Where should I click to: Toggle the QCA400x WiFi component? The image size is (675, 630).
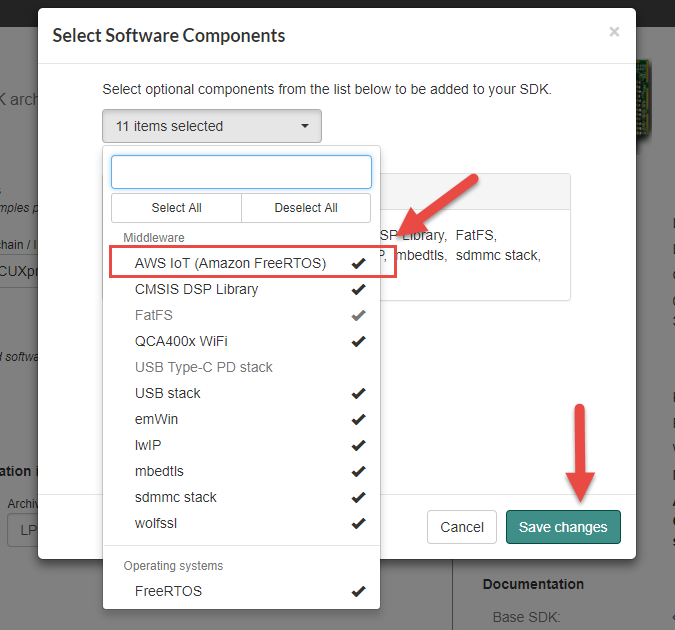358,341
